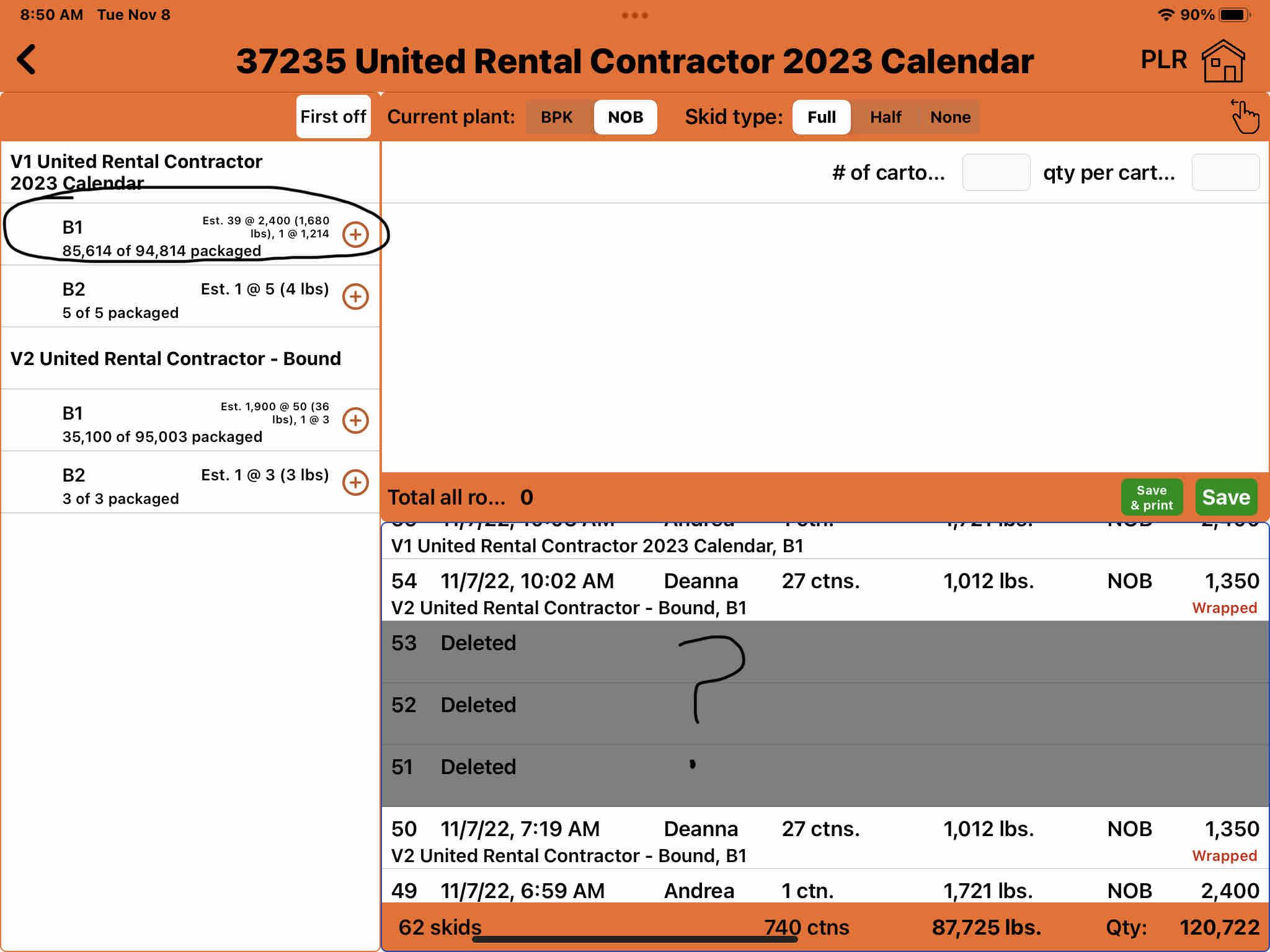
Task: Select V1 United Rental Contractor 2023 Calendar header
Action: click(x=136, y=172)
